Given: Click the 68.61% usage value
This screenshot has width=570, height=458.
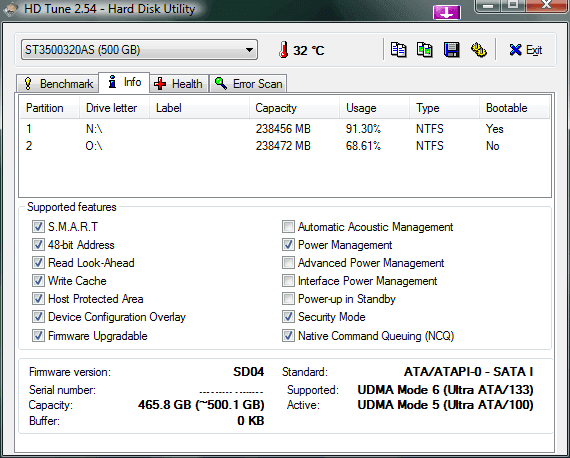Looking at the screenshot, I should click(x=363, y=146).
